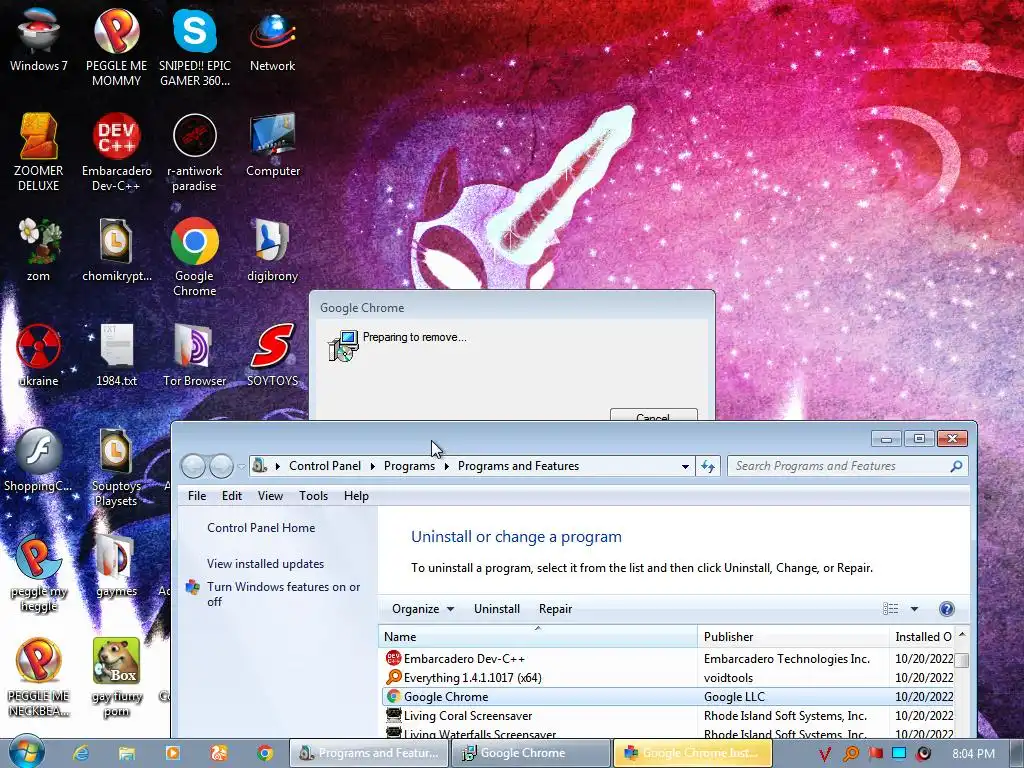The width and height of the screenshot is (1024, 768).
Task: Click the refresh button beside address bar
Action: point(708,466)
